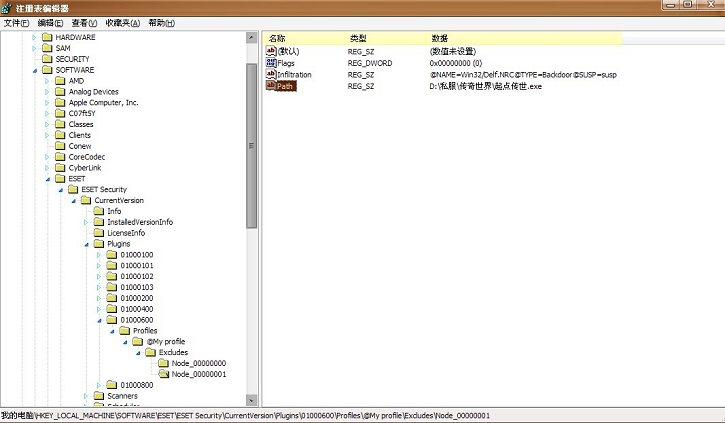Click the tree scrollbar up arrow
Viewport: 725px width, 423px height.
coord(252,37)
